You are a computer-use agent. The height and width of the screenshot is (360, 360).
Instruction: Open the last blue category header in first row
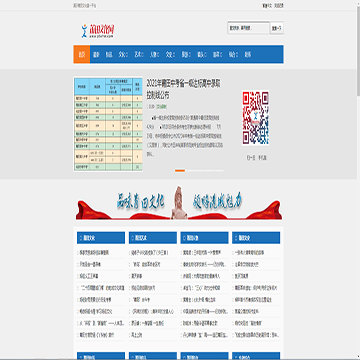pyautogui.click(x=256, y=238)
